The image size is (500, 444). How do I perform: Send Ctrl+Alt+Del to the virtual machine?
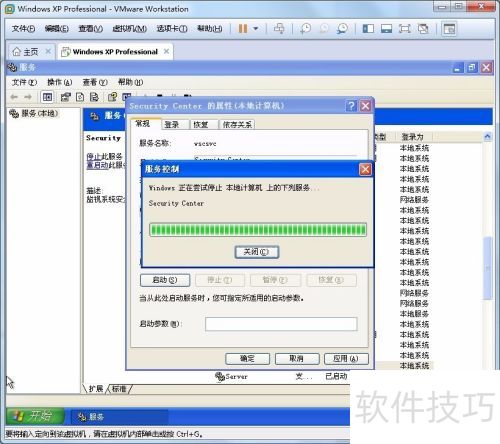[x=279, y=29]
